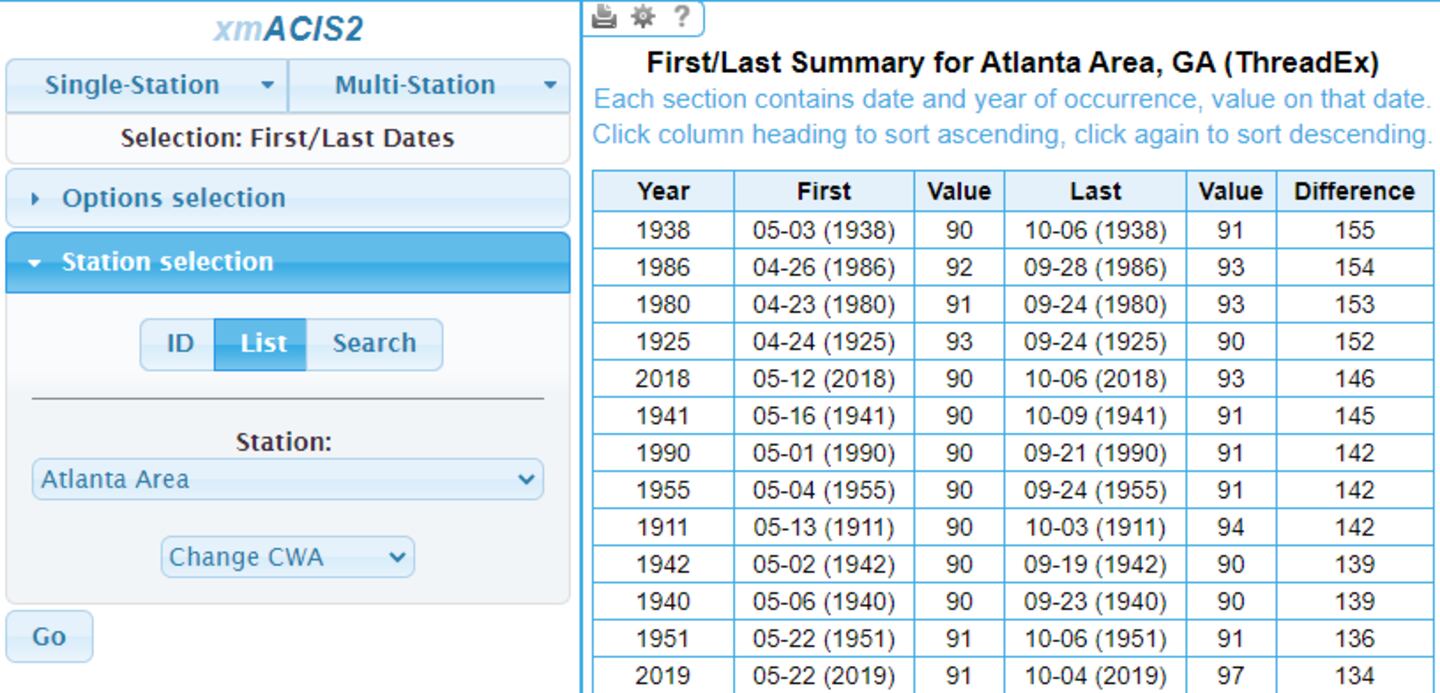
Task: Sort table by Last column heading
Action: point(1095,191)
